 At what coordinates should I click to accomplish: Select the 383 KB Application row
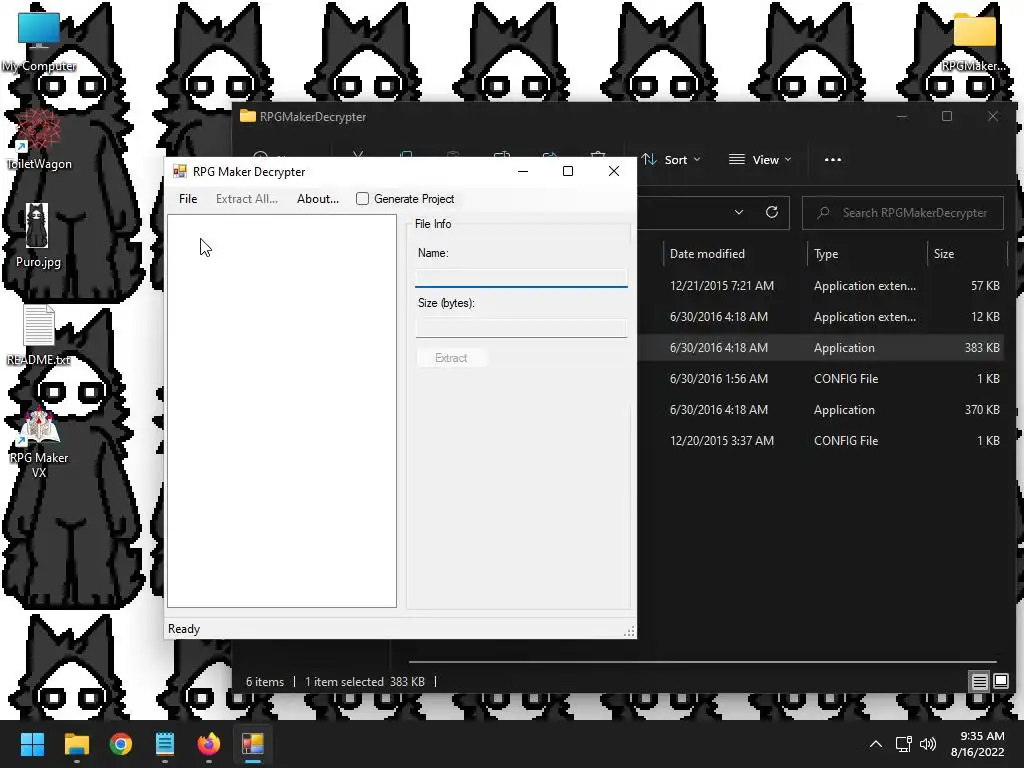821,347
